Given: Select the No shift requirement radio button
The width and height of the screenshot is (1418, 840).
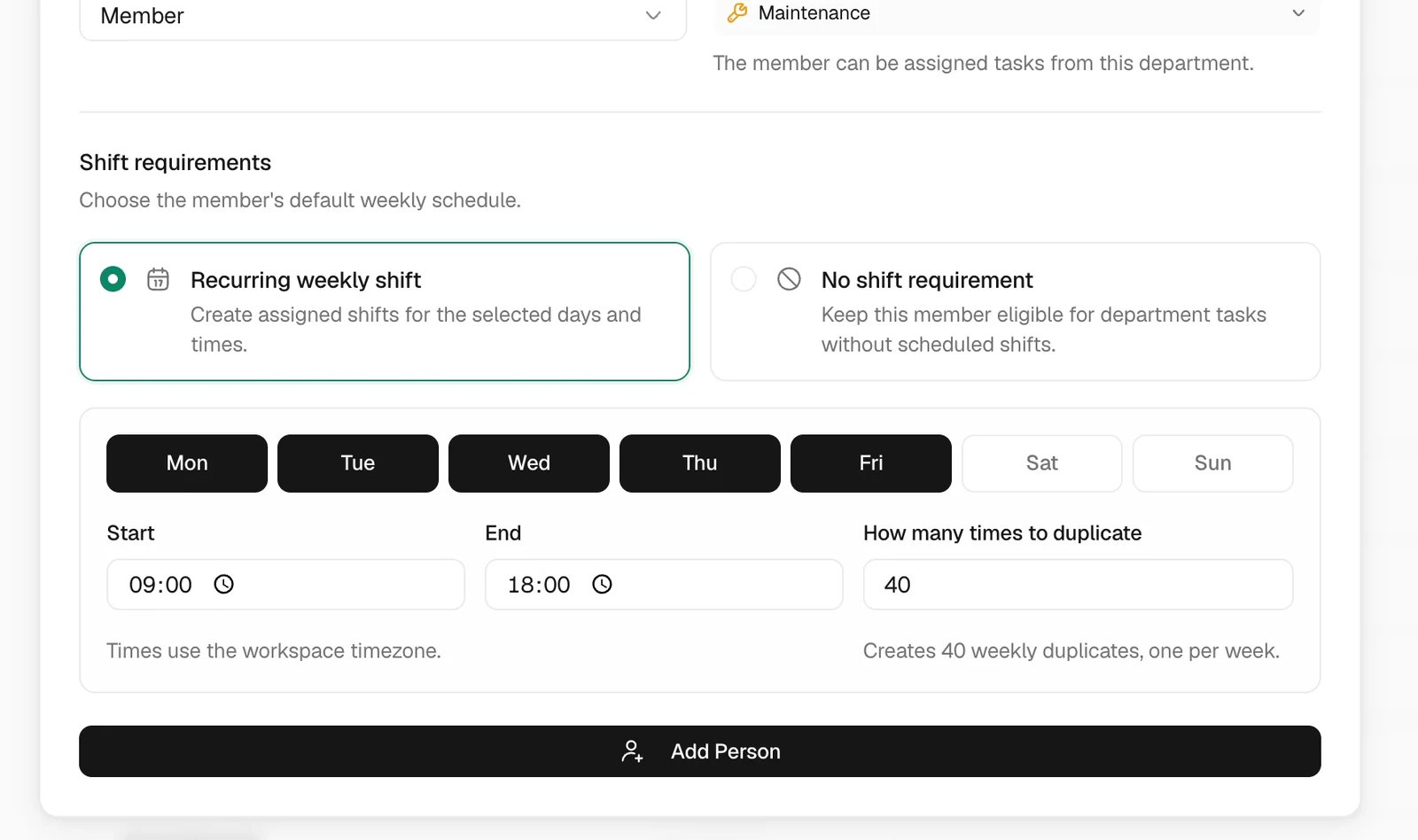Looking at the screenshot, I should 744,279.
